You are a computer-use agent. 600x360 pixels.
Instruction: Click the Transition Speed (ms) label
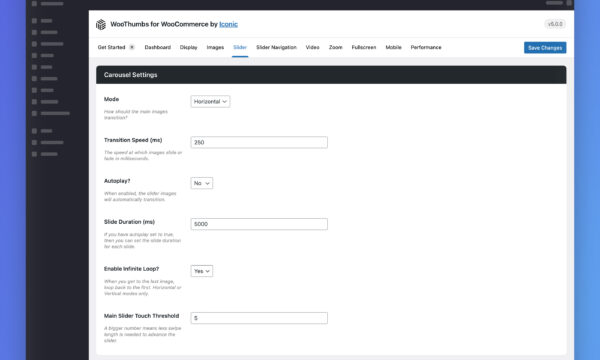click(x=133, y=140)
